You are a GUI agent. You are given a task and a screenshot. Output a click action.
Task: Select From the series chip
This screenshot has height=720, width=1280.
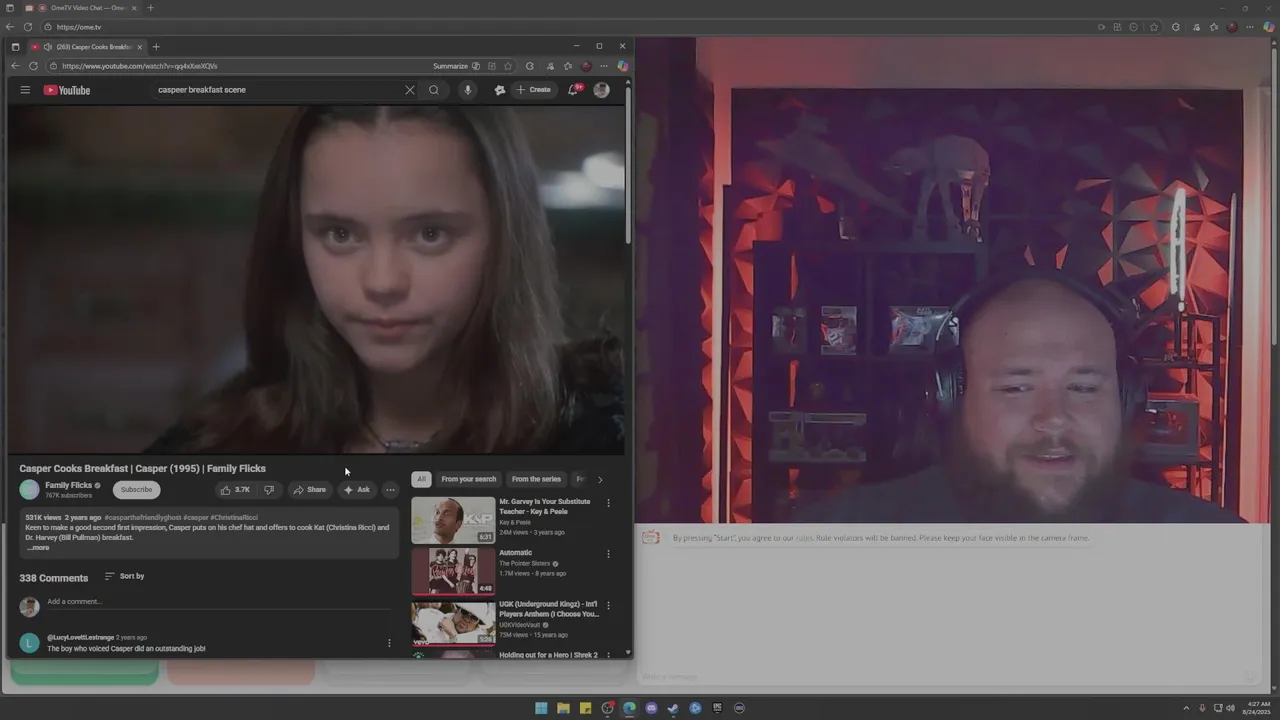[x=536, y=479]
